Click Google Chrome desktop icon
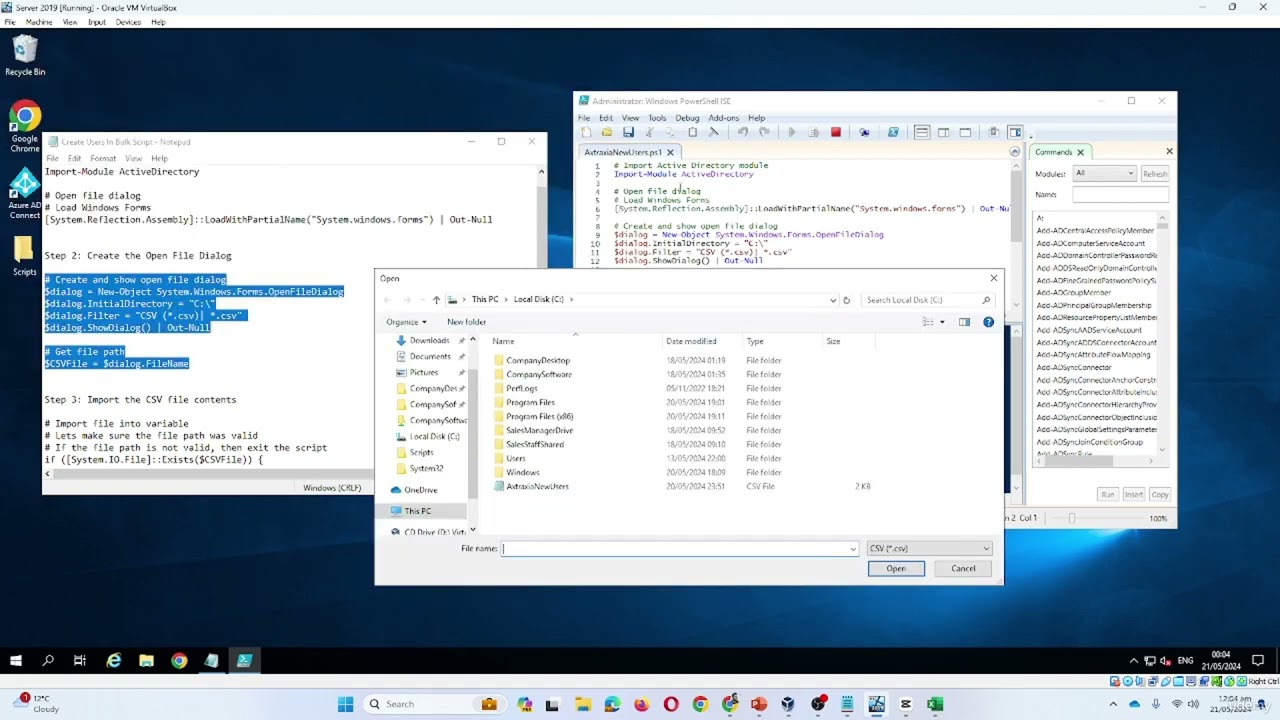The image size is (1280, 720). click(25, 127)
